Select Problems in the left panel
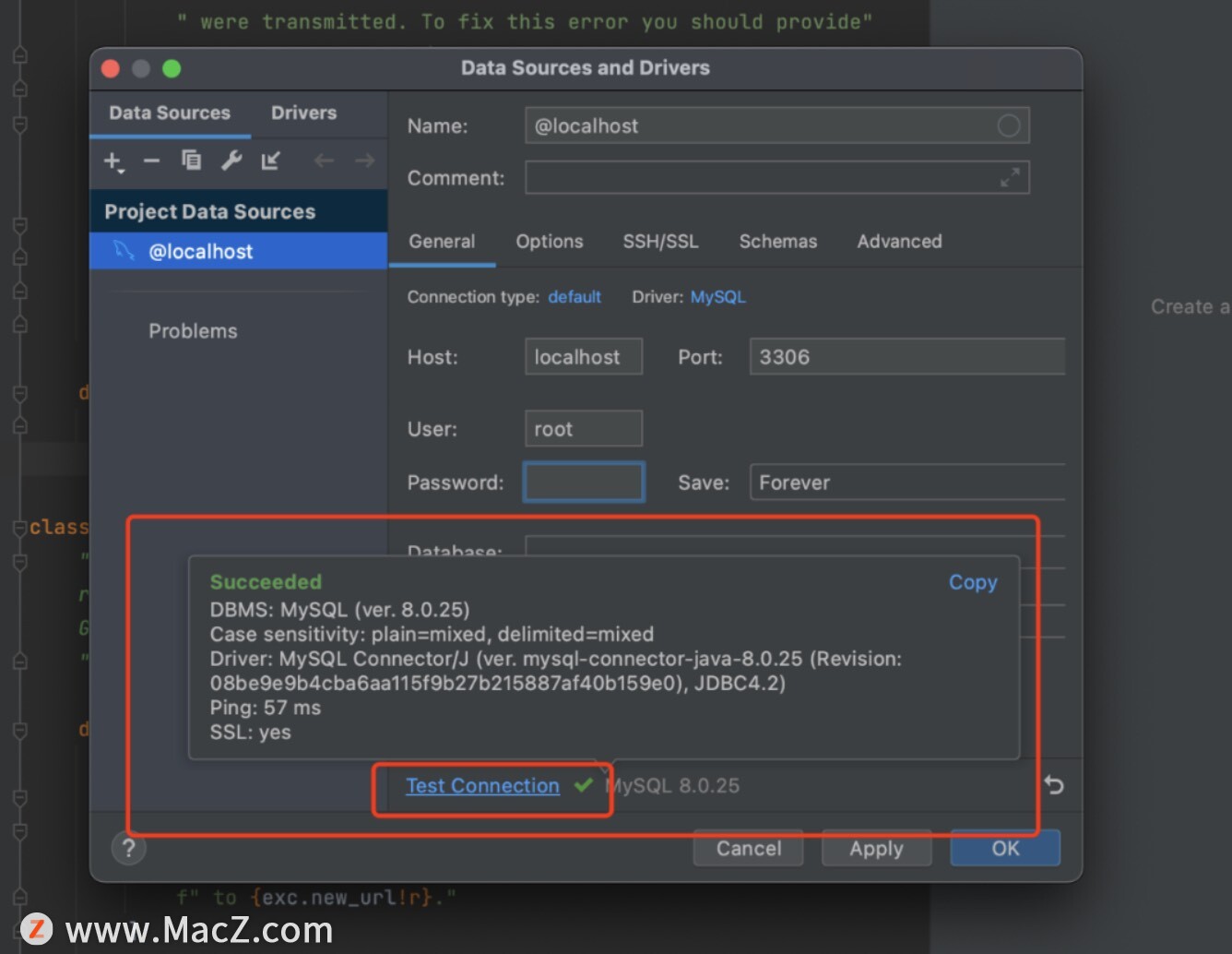This screenshot has width=1232, height=954. 193,331
